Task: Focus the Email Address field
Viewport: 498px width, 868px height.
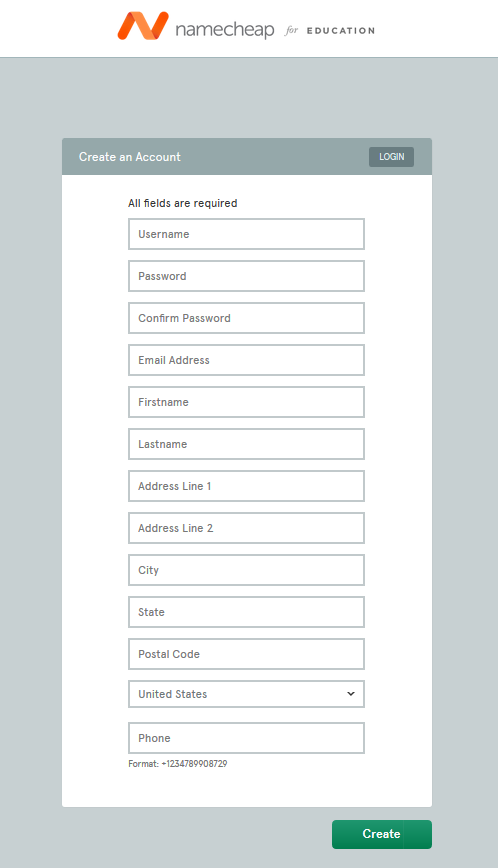Action: 246,360
